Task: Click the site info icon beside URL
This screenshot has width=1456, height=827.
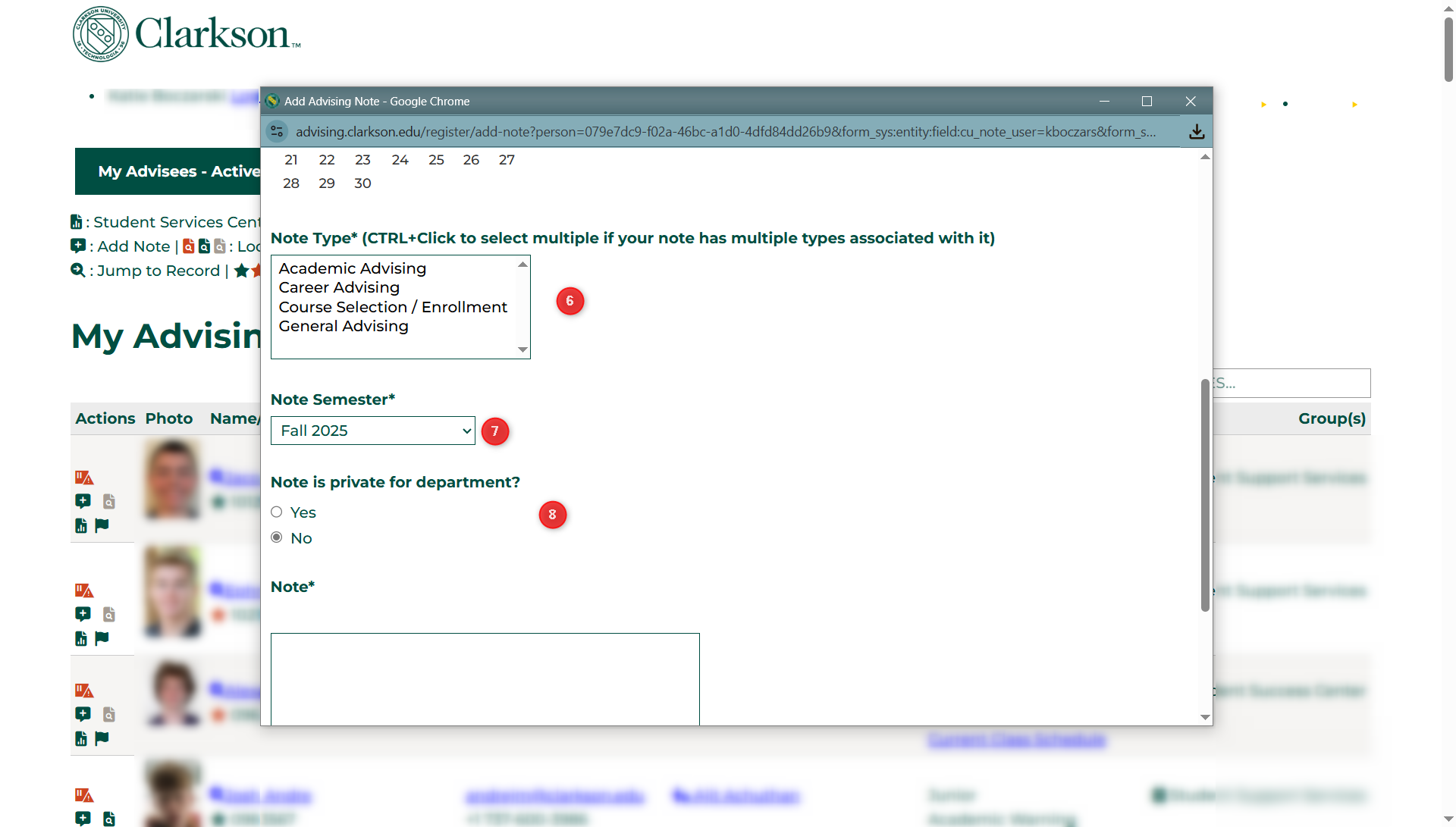Action: click(277, 132)
